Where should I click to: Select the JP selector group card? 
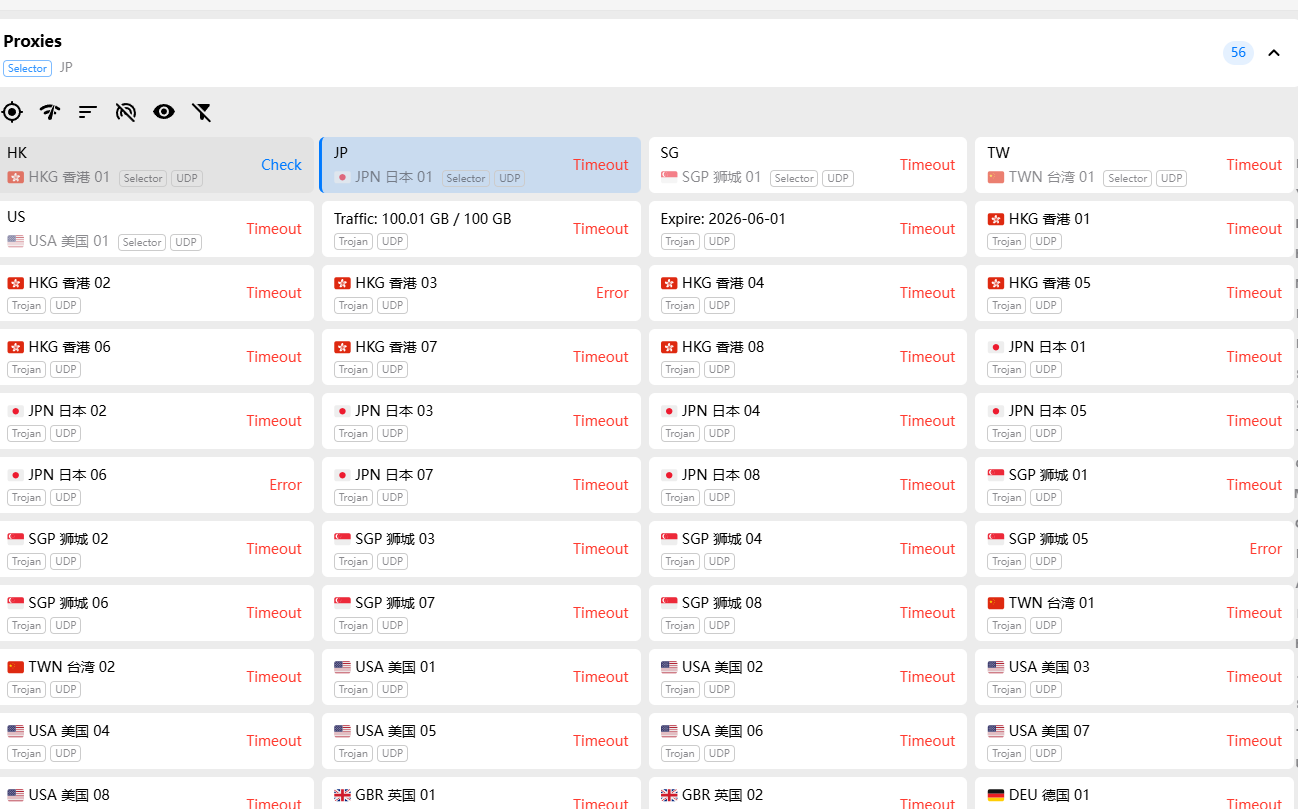point(480,165)
